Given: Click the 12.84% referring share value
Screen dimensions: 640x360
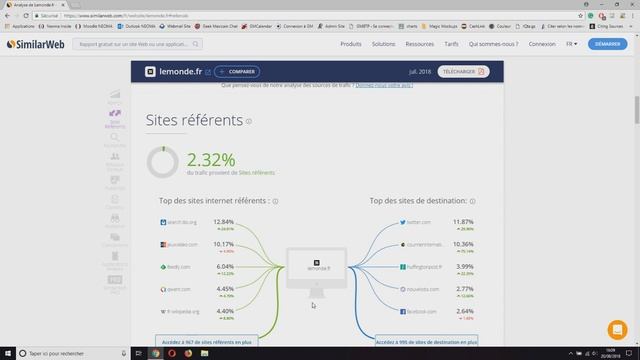Looking at the screenshot, I should point(223,222).
